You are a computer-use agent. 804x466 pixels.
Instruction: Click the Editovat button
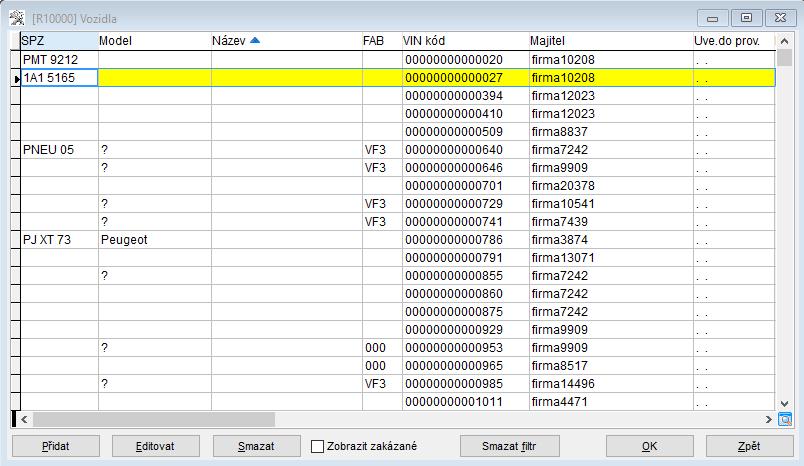point(156,446)
